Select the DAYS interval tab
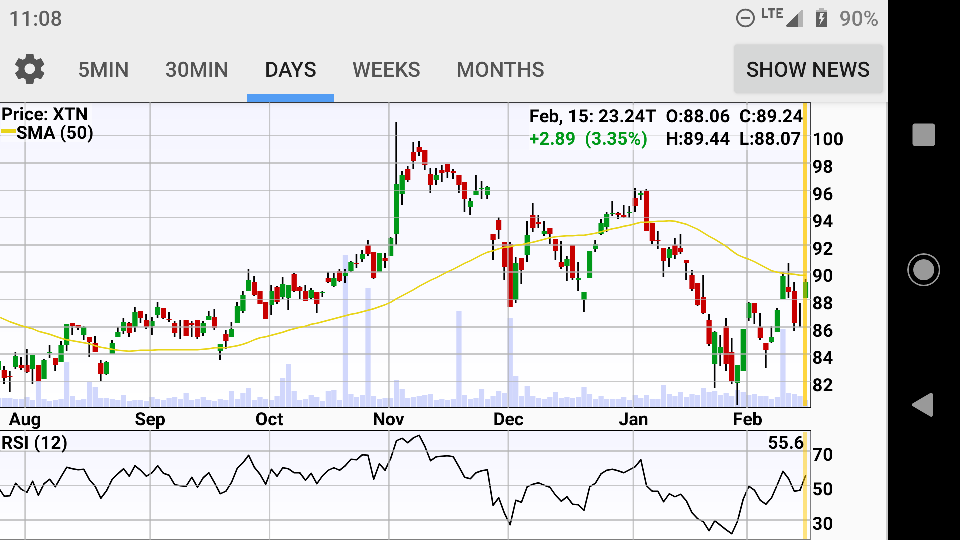 (x=290, y=70)
